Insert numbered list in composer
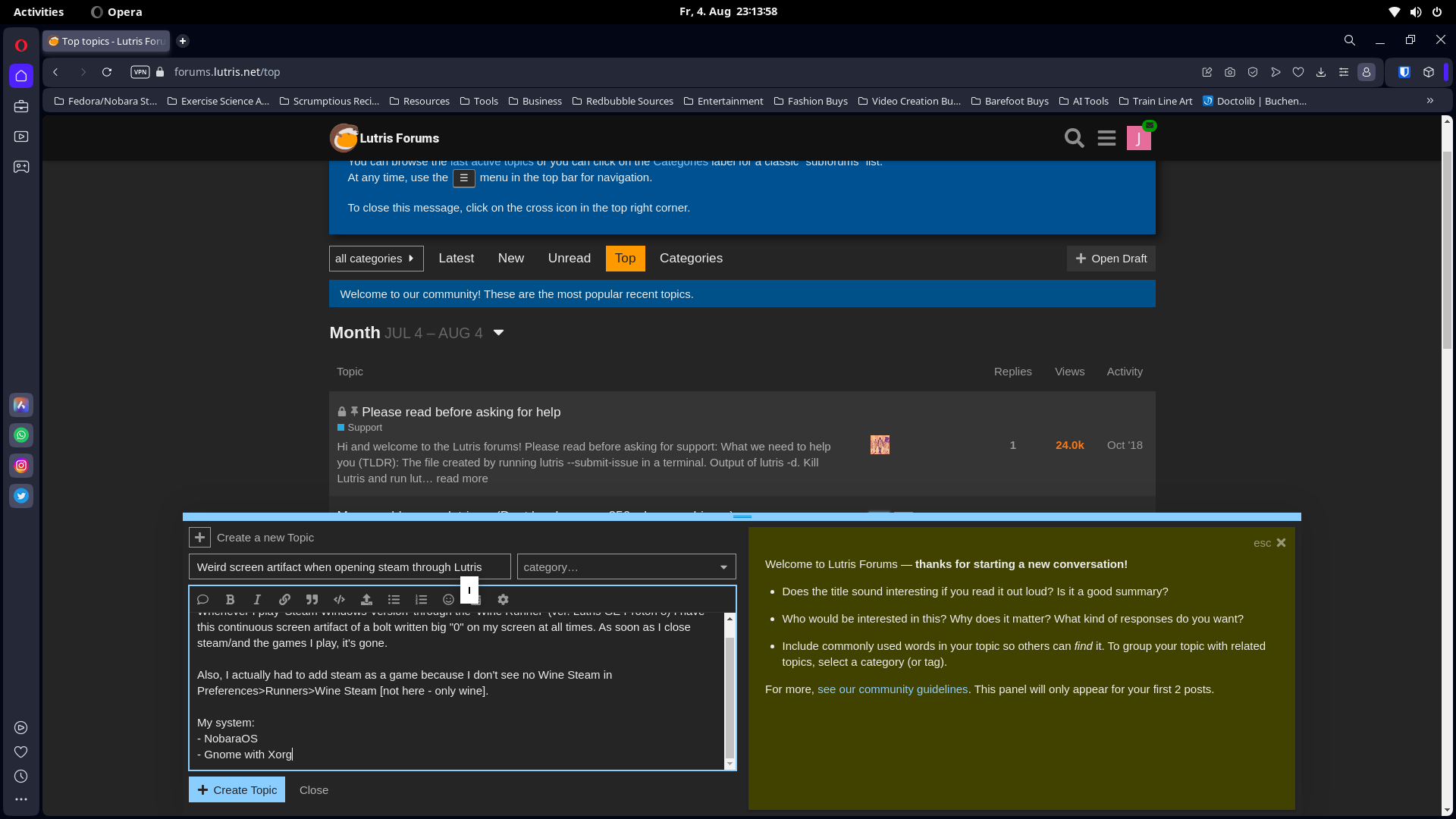Viewport: 1456px width, 819px height. [x=421, y=599]
